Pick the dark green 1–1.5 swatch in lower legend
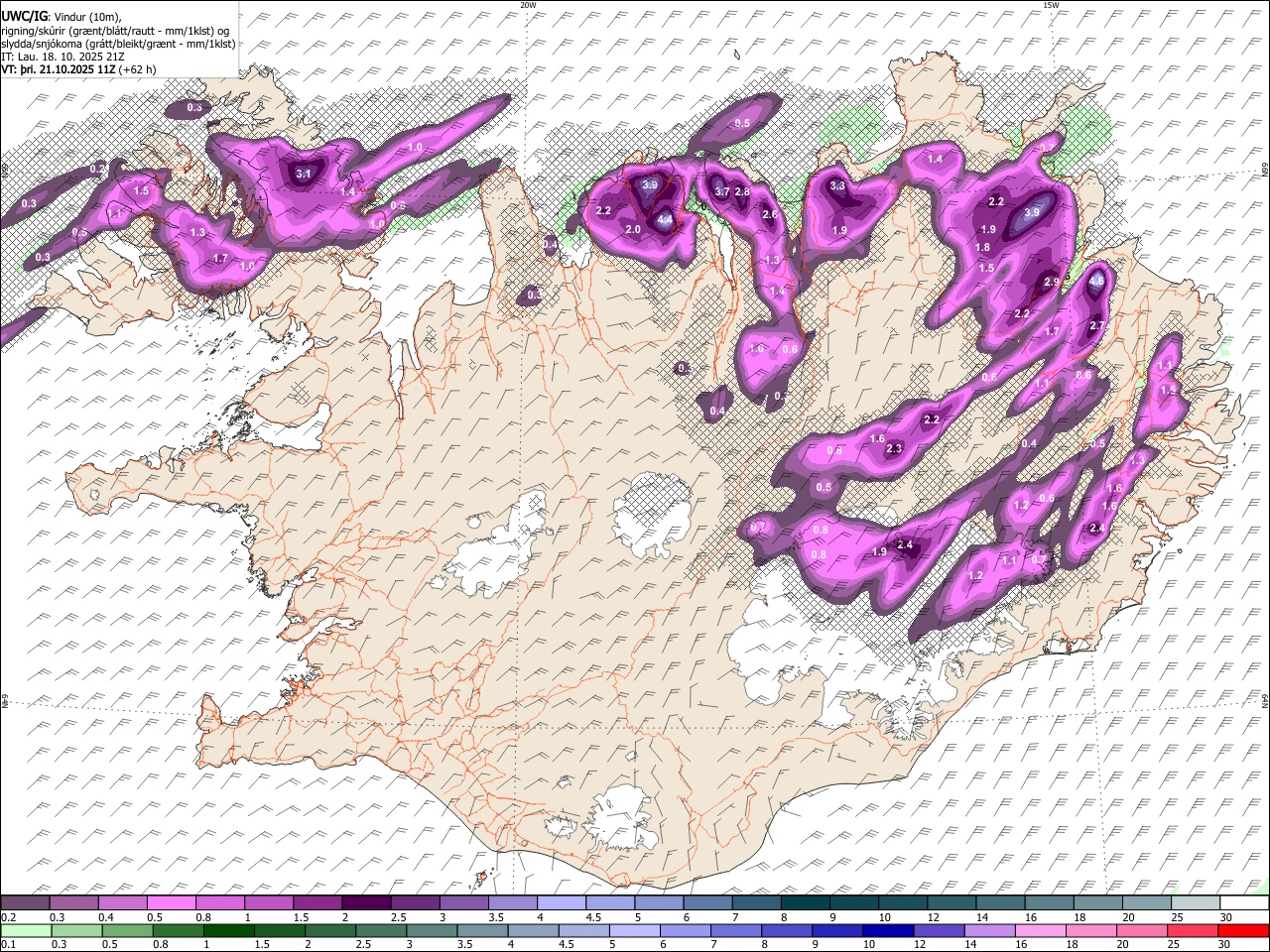This screenshot has height=952, width=1270. (x=228, y=930)
